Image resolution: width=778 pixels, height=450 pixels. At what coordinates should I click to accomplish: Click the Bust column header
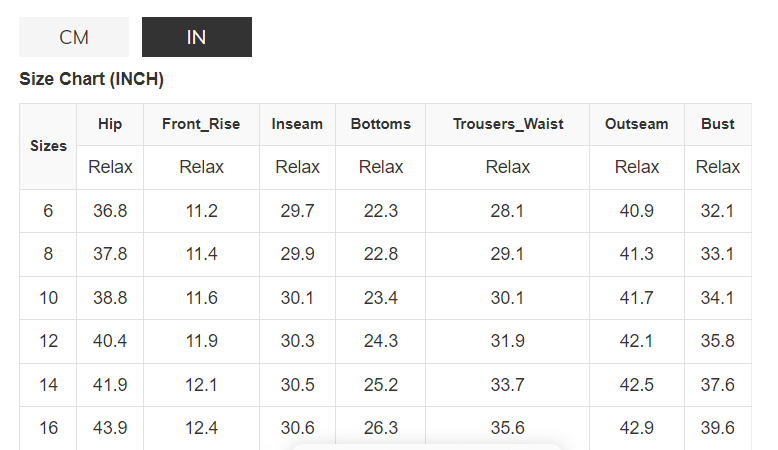717,124
